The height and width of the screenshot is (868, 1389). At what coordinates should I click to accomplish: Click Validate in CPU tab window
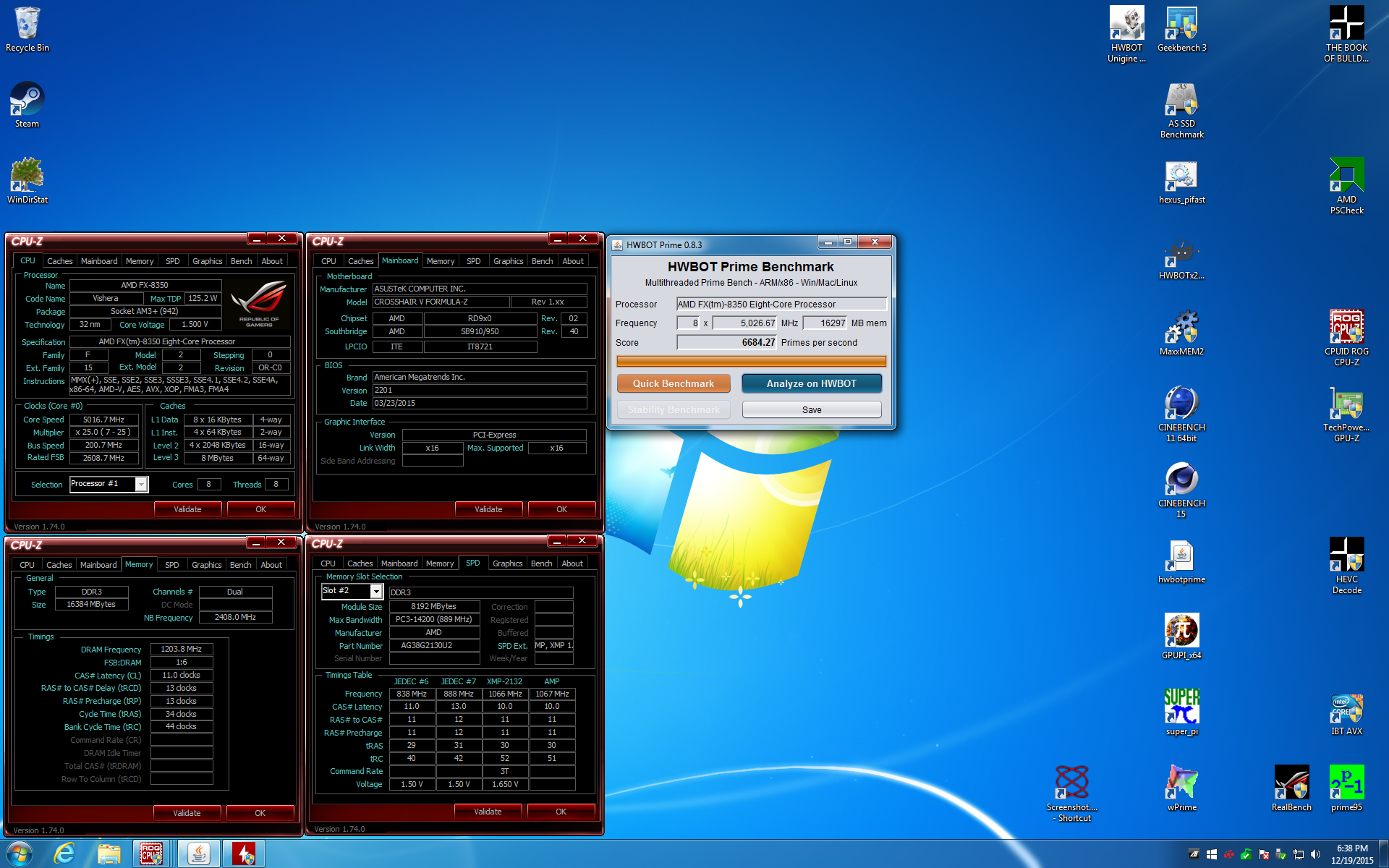pyautogui.click(x=187, y=509)
